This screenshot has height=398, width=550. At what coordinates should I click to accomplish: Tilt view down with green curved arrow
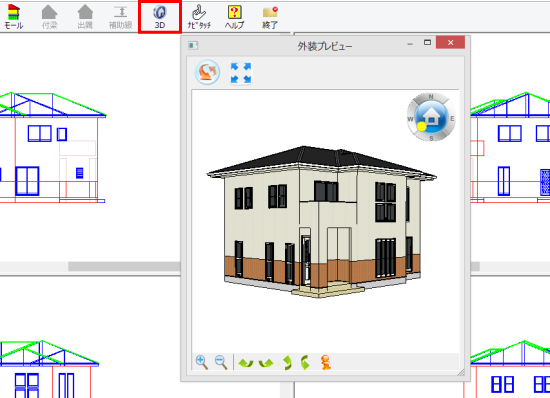pos(305,363)
